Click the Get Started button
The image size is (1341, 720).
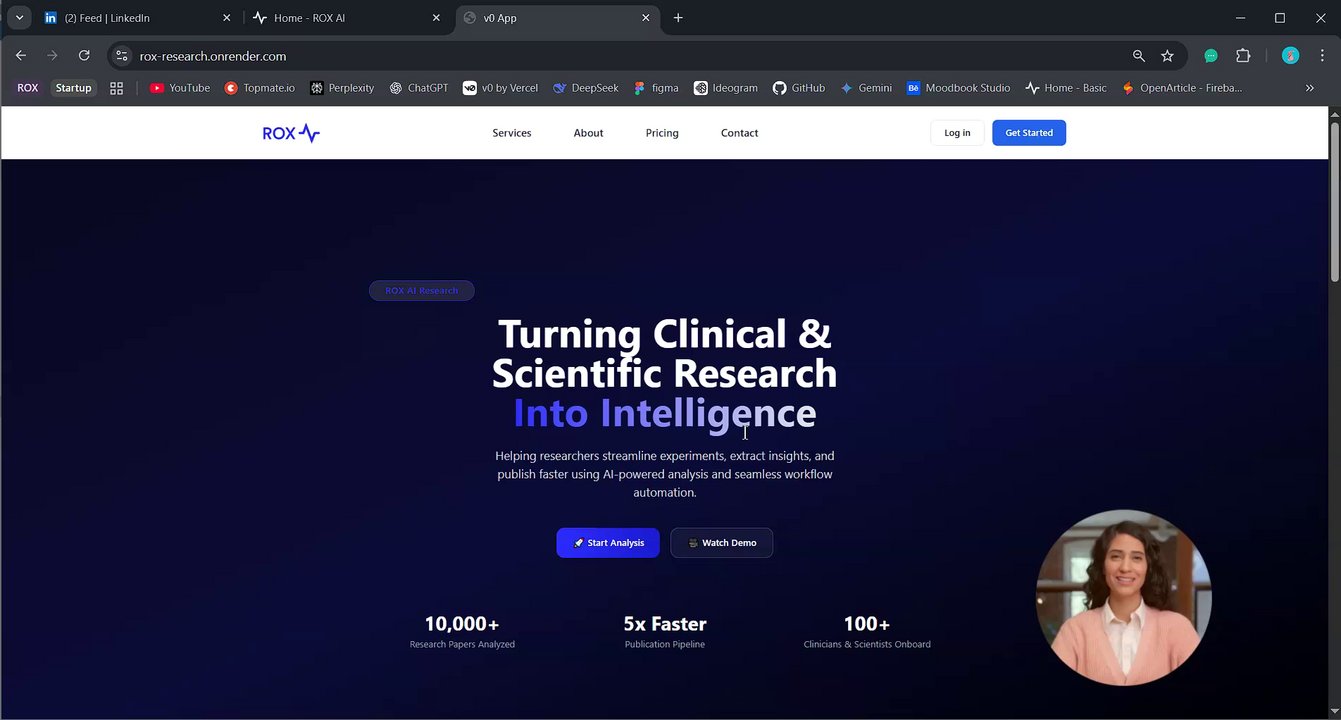[x=1029, y=133]
